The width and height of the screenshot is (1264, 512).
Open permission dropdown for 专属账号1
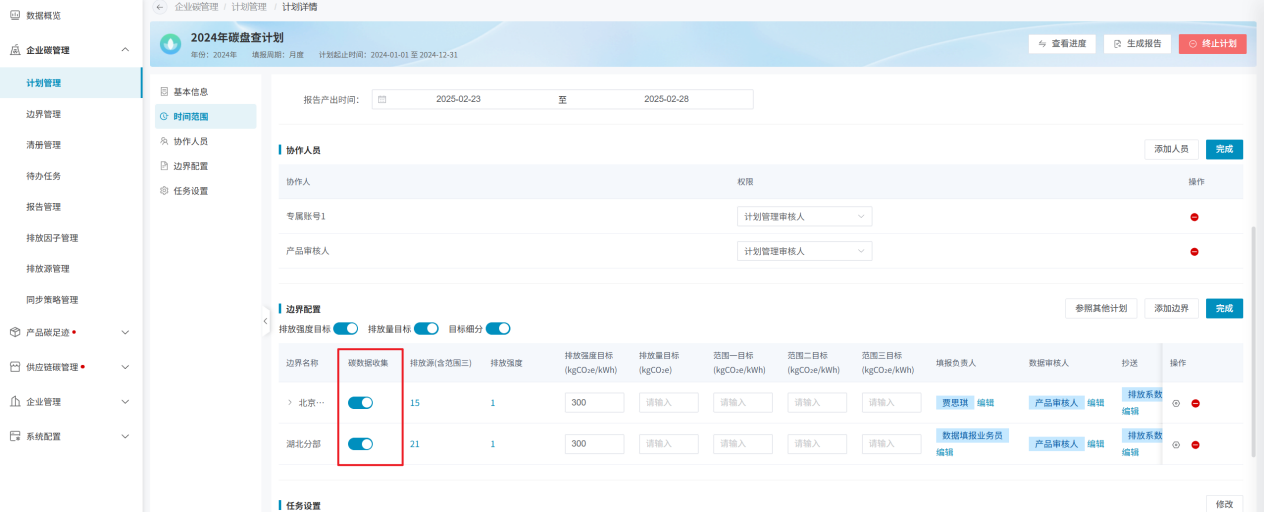coord(803,217)
